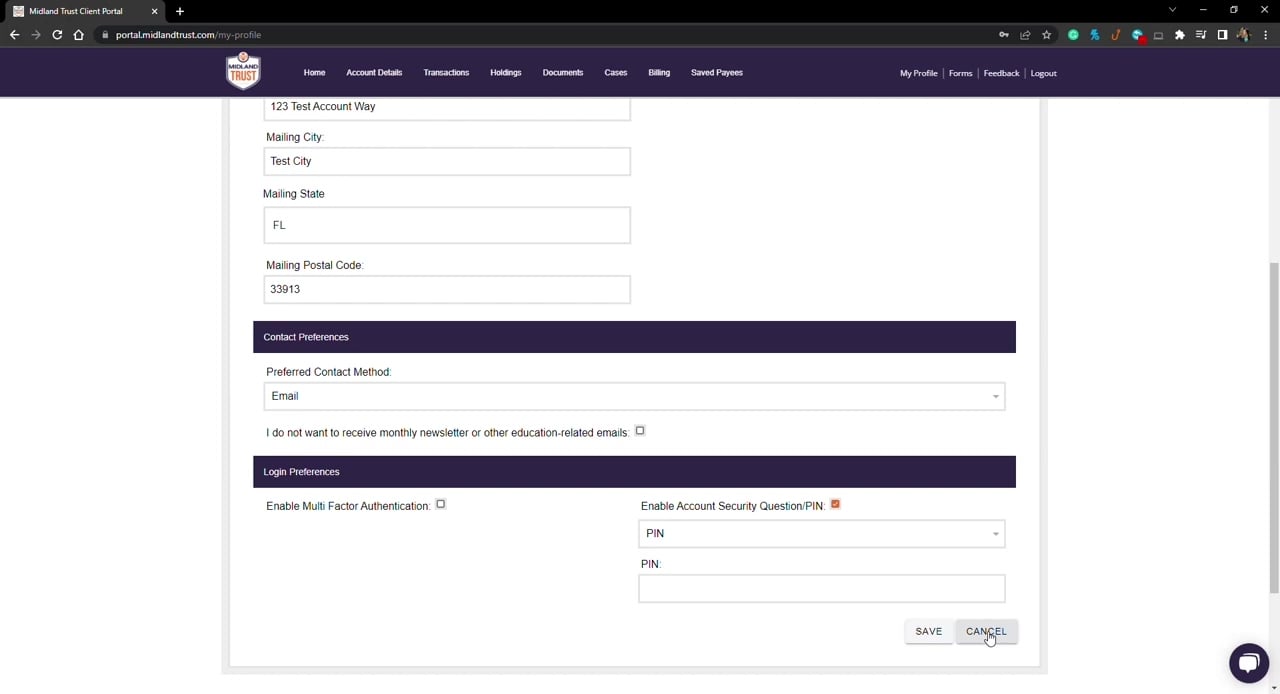Open the live chat widget
Screen dimensions: 1280x694
coord(1248,663)
